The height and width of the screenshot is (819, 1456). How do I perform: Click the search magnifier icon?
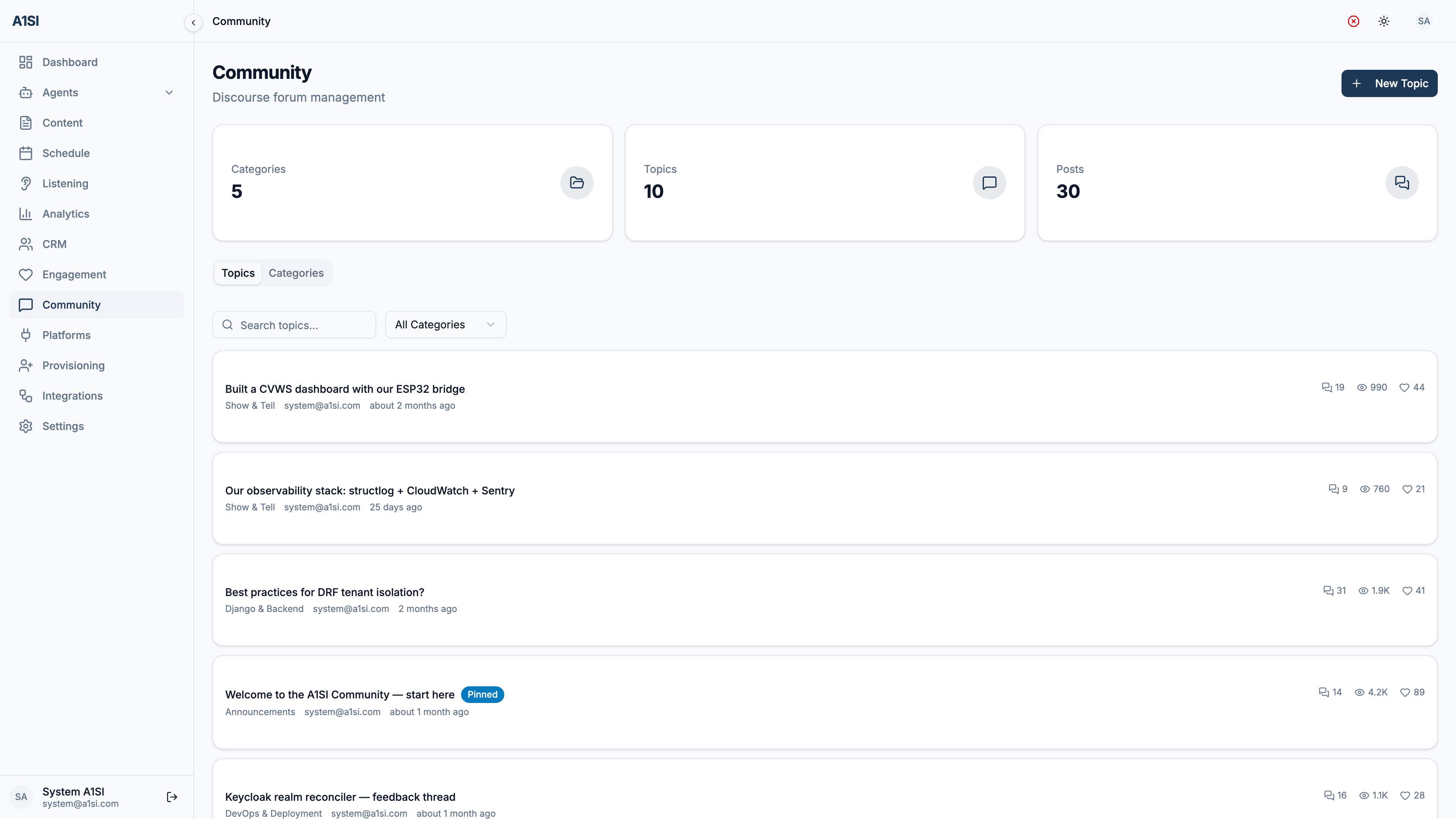[x=227, y=325]
